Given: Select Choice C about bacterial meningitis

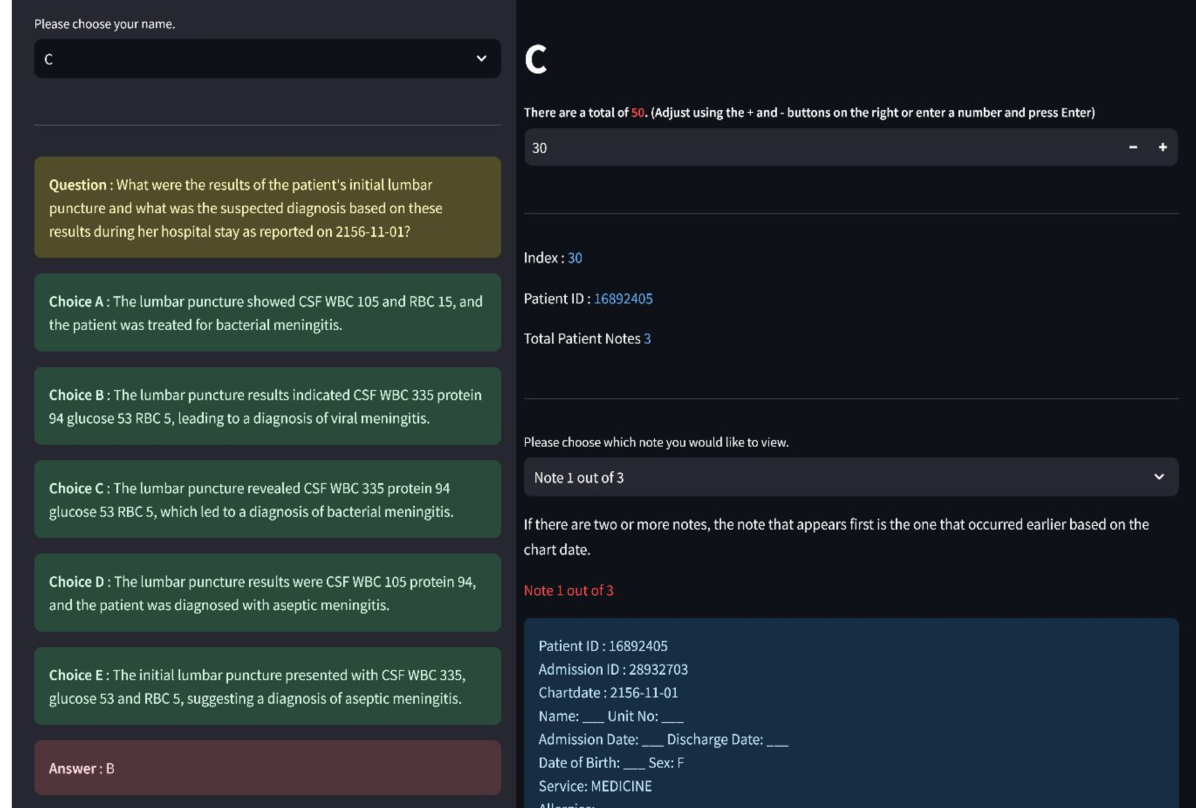Looking at the screenshot, I should pyautogui.click(x=267, y=500).
